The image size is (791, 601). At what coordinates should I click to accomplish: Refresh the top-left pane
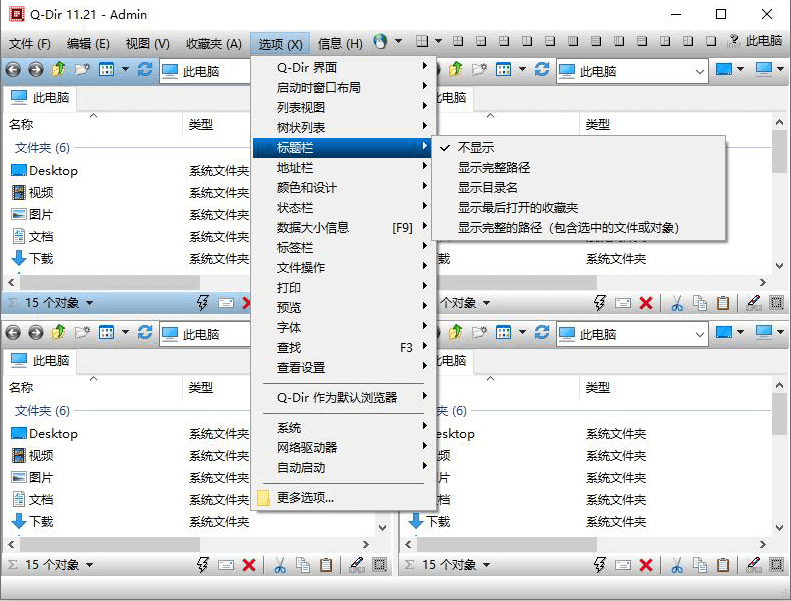pyautogui.click(x=145, y=69)
